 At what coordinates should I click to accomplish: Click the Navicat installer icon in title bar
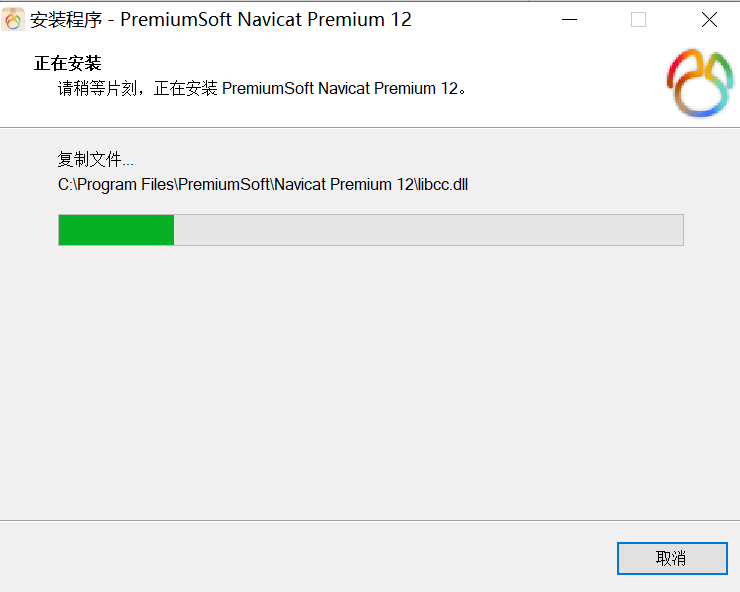(13, 19)
